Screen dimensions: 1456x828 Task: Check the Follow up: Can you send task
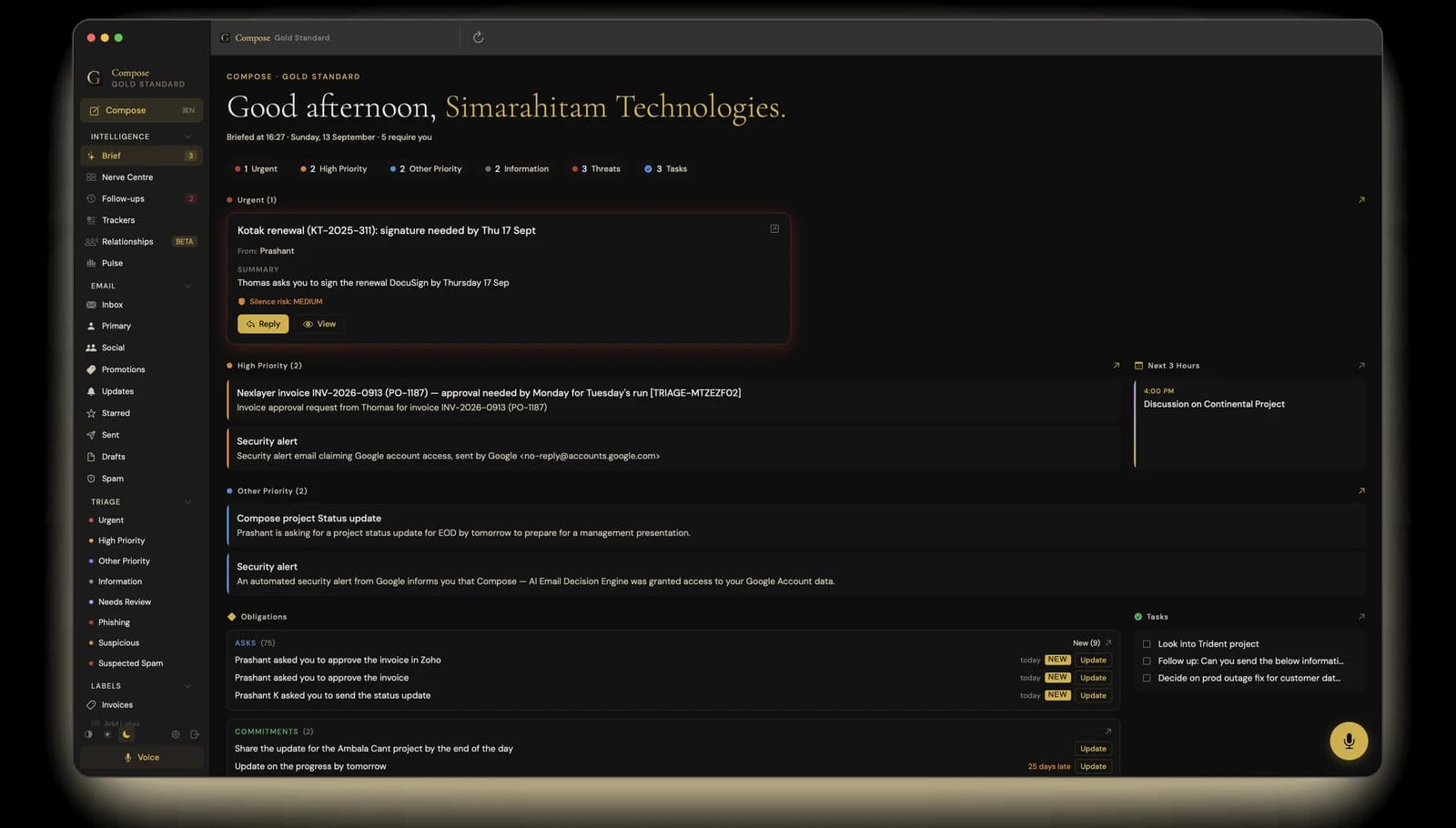[x=1147, y=661]
